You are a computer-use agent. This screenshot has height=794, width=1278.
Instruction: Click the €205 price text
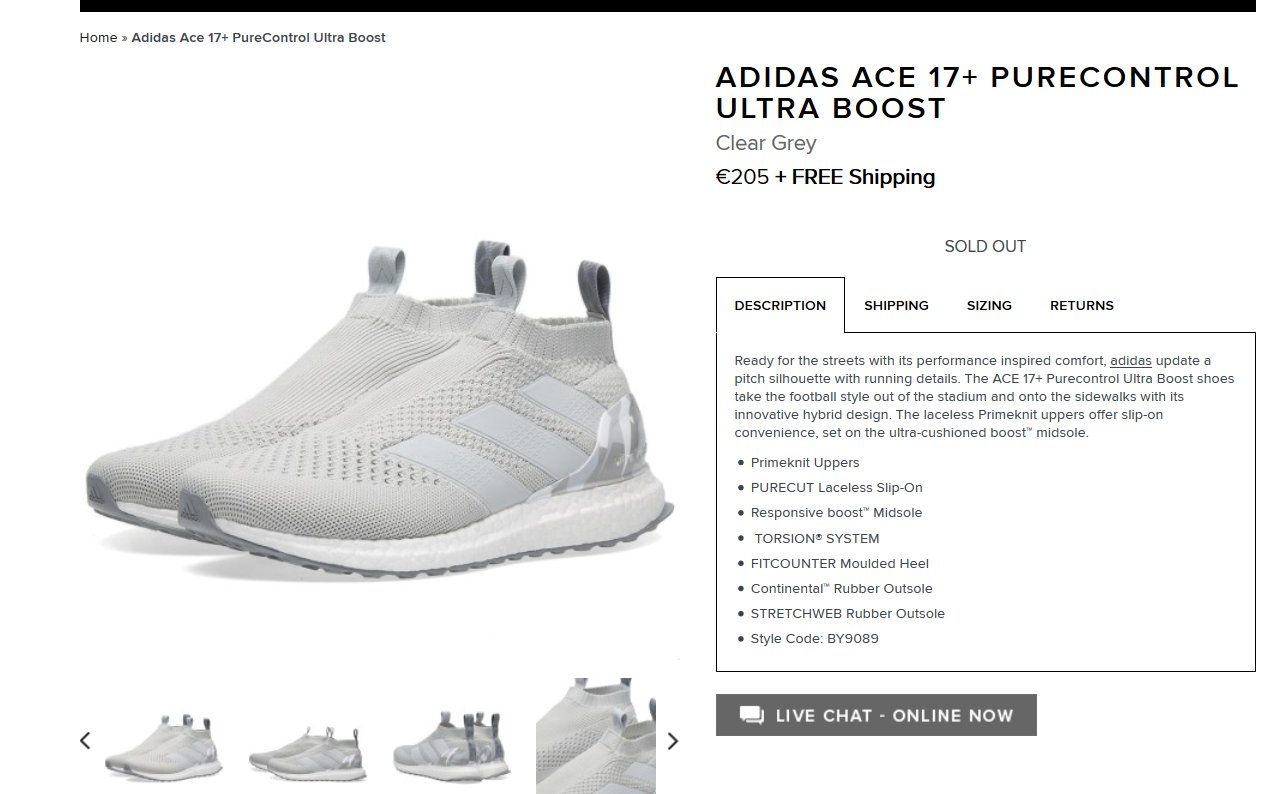coord(742,177)
